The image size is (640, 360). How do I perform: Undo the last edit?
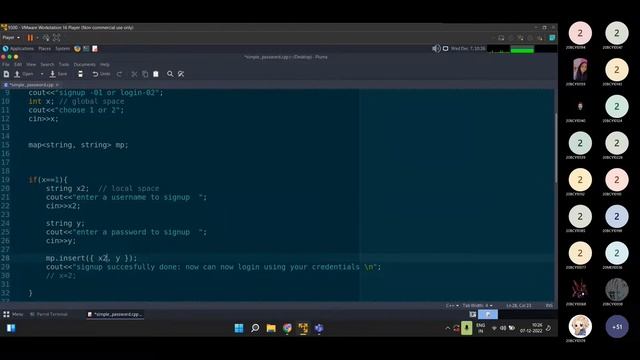(x=101, y=74)
